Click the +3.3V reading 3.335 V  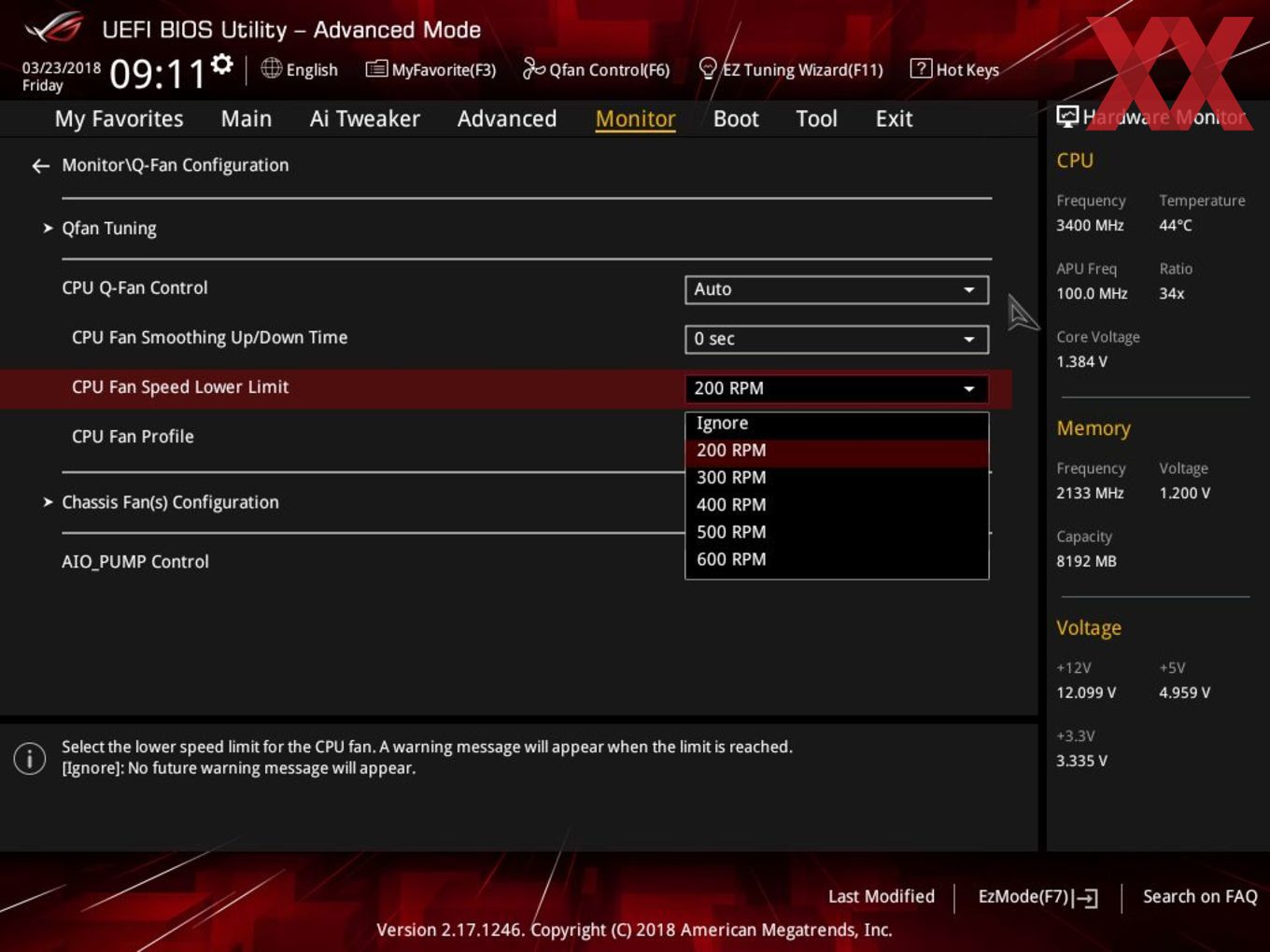1081,762
